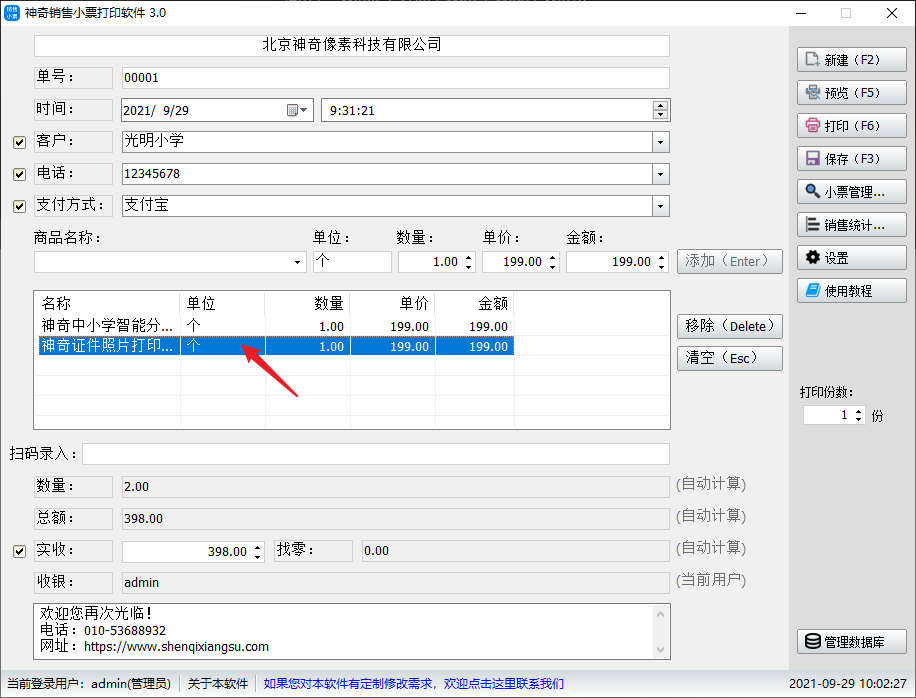Image resolution: width=916 pixels, height=698 pixels.
Task: Expand the 客户 customer dropdown
Action: (x=660, y=142)
